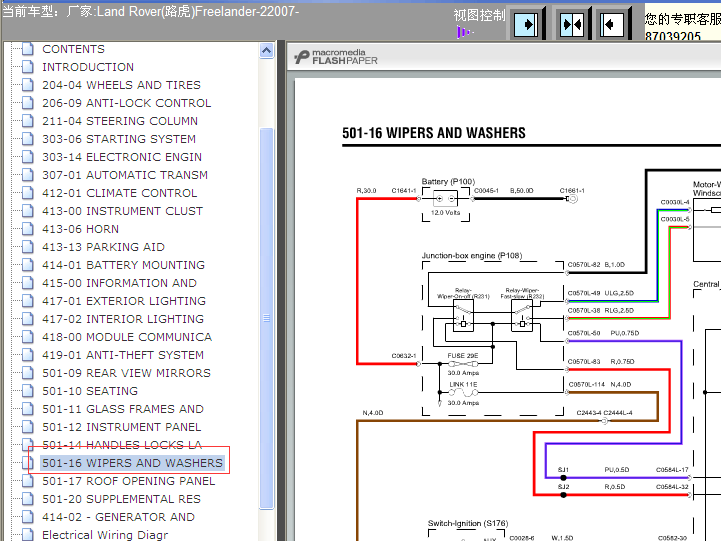Open 204-04 WHEELS AND TIRES section
The height and width of the screenshot is (541, 721).
point(121,85)
